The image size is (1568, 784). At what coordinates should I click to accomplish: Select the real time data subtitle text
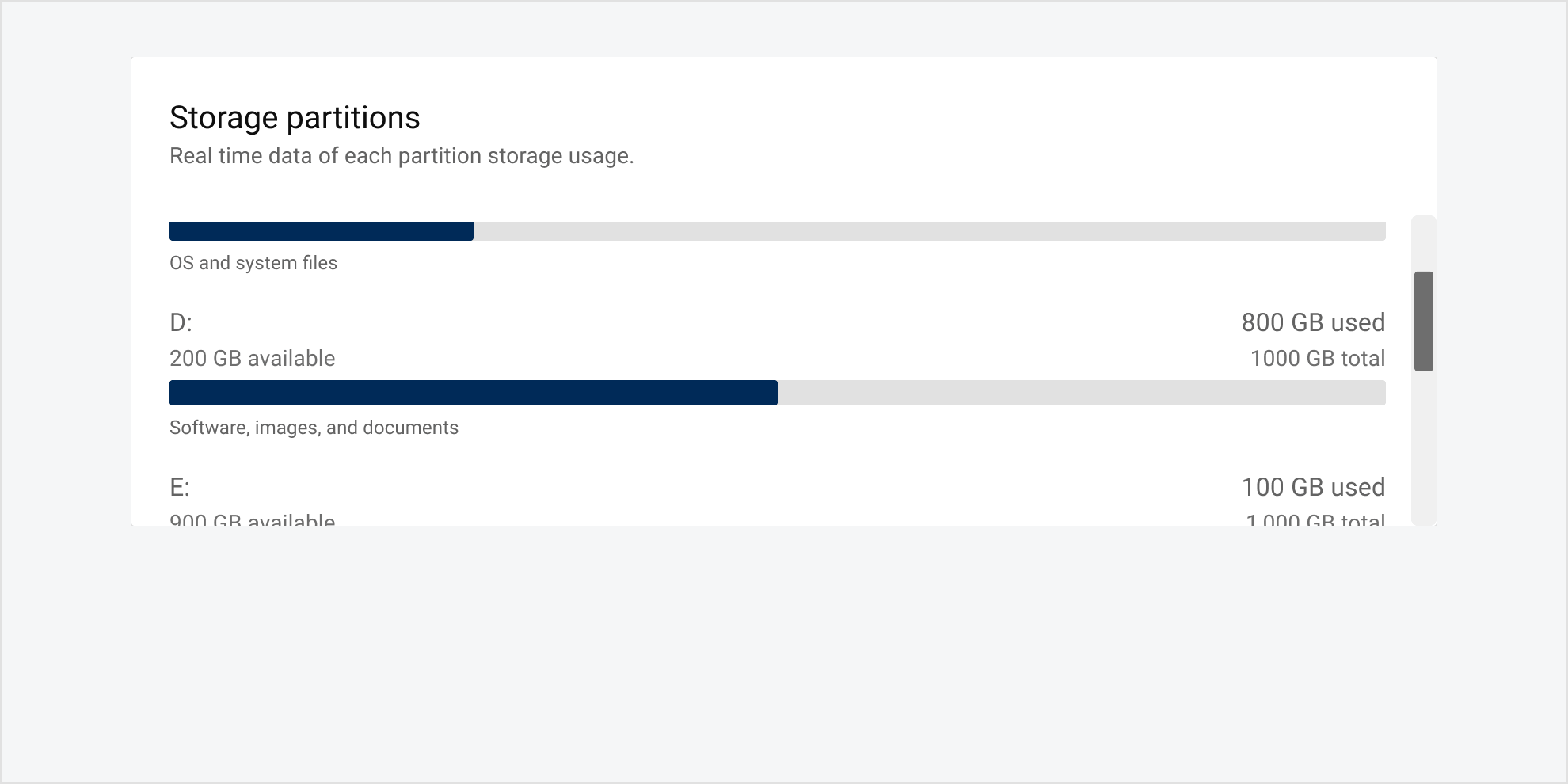click(x=402, y=155)
